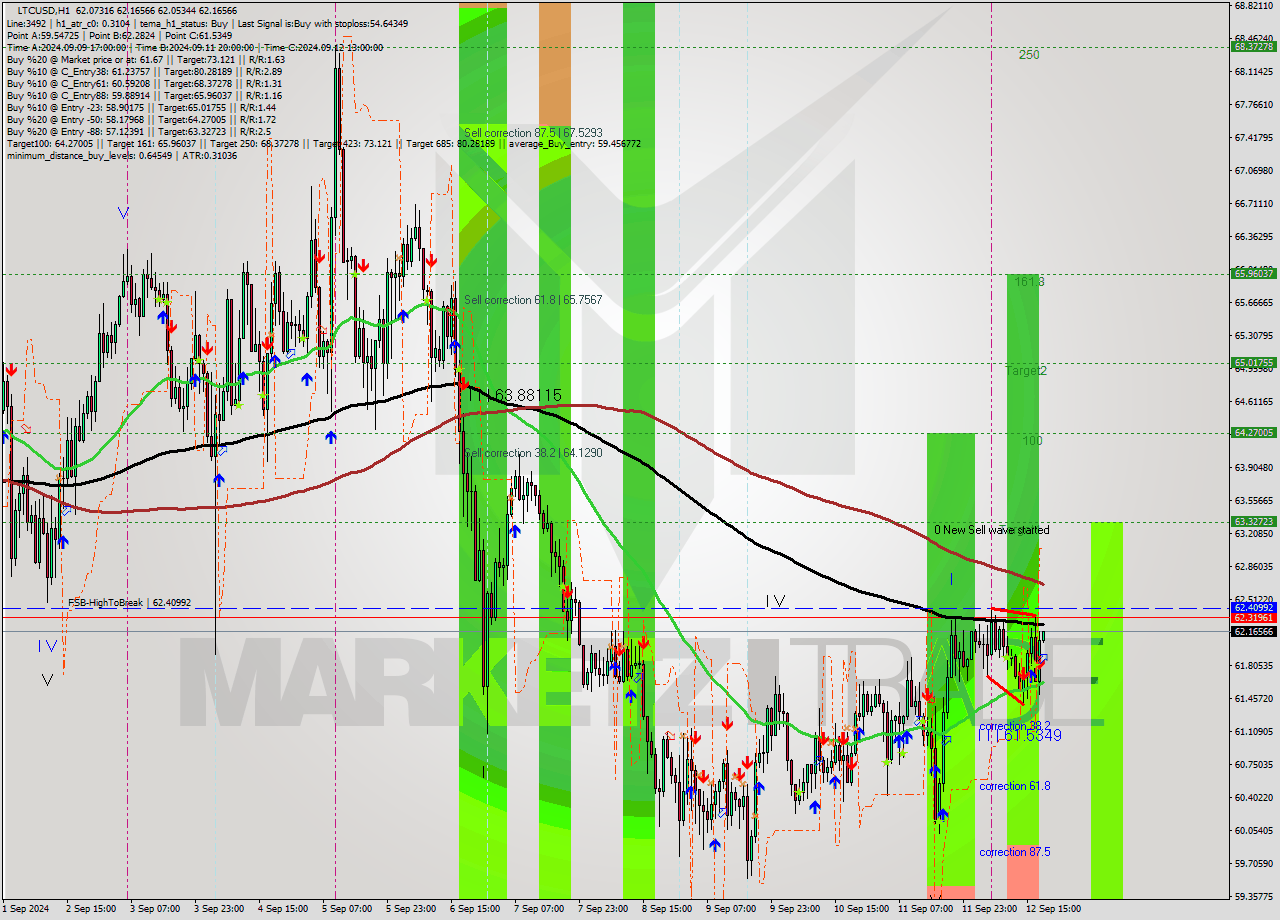This screenshot has height=920, width=1280.
Task: Select the blue 'correction 61.8' label
Action: coord(1014,786)
